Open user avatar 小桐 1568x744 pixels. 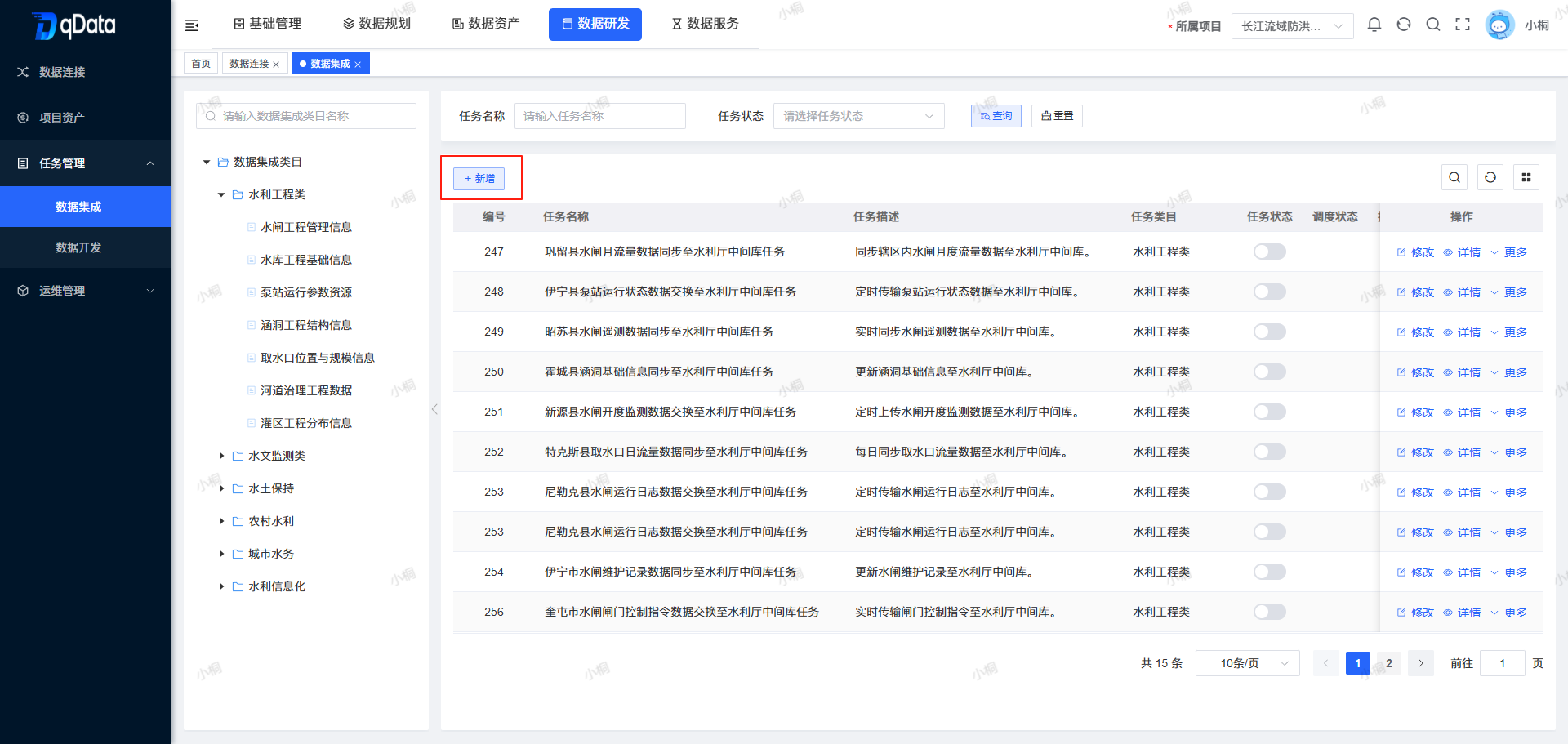(x=1499, y=25)
